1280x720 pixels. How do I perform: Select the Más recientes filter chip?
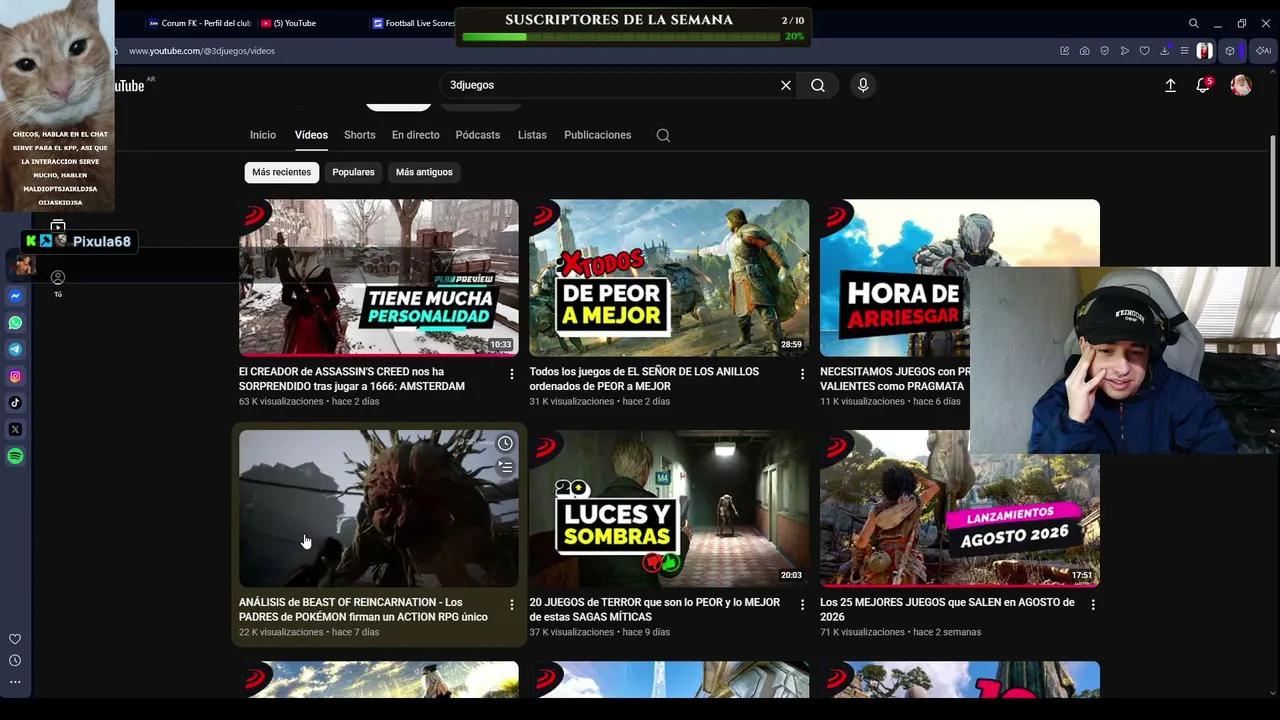tap(281, 172)
